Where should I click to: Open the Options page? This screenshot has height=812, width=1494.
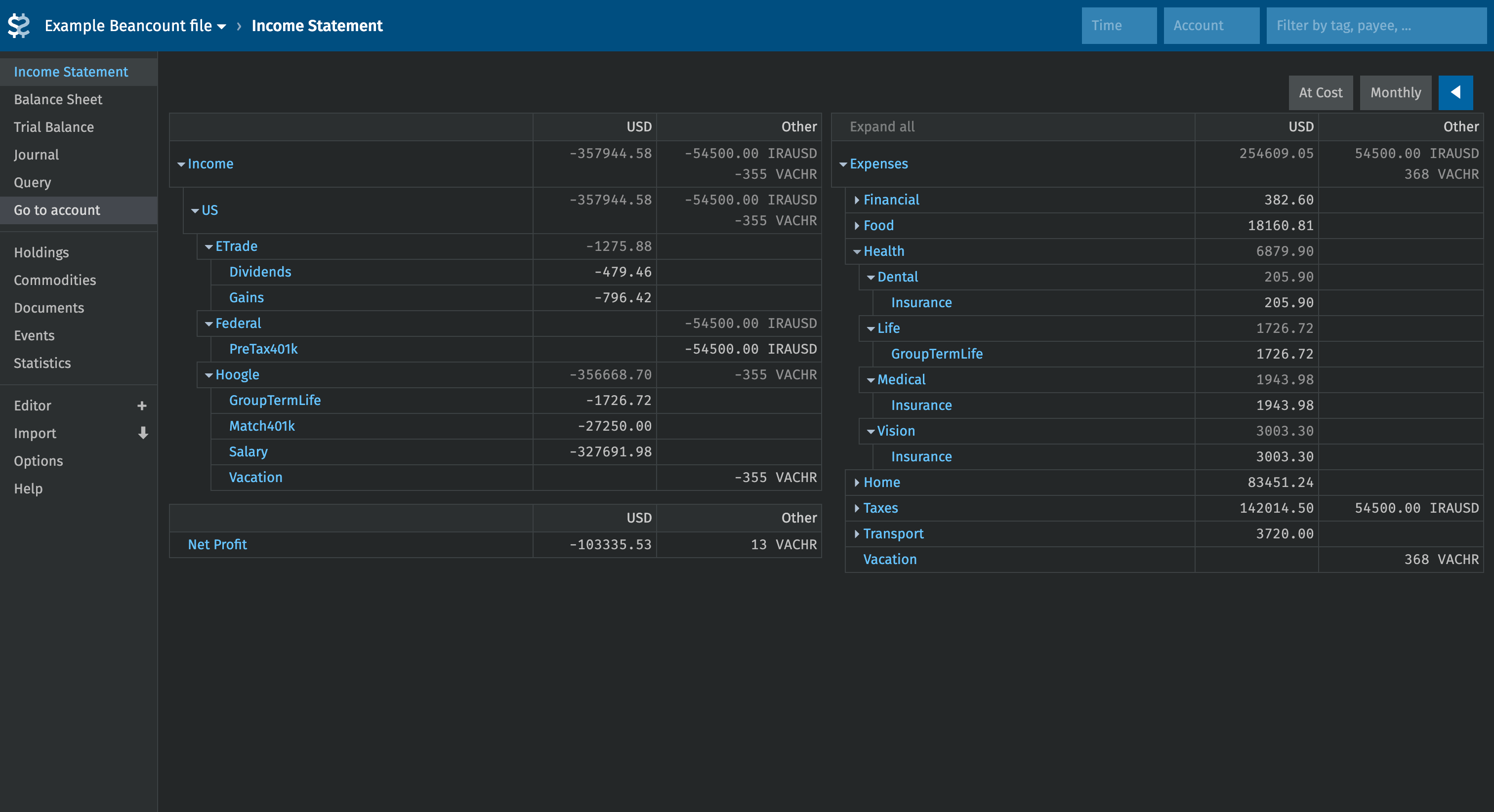click(x=78, y=461)
